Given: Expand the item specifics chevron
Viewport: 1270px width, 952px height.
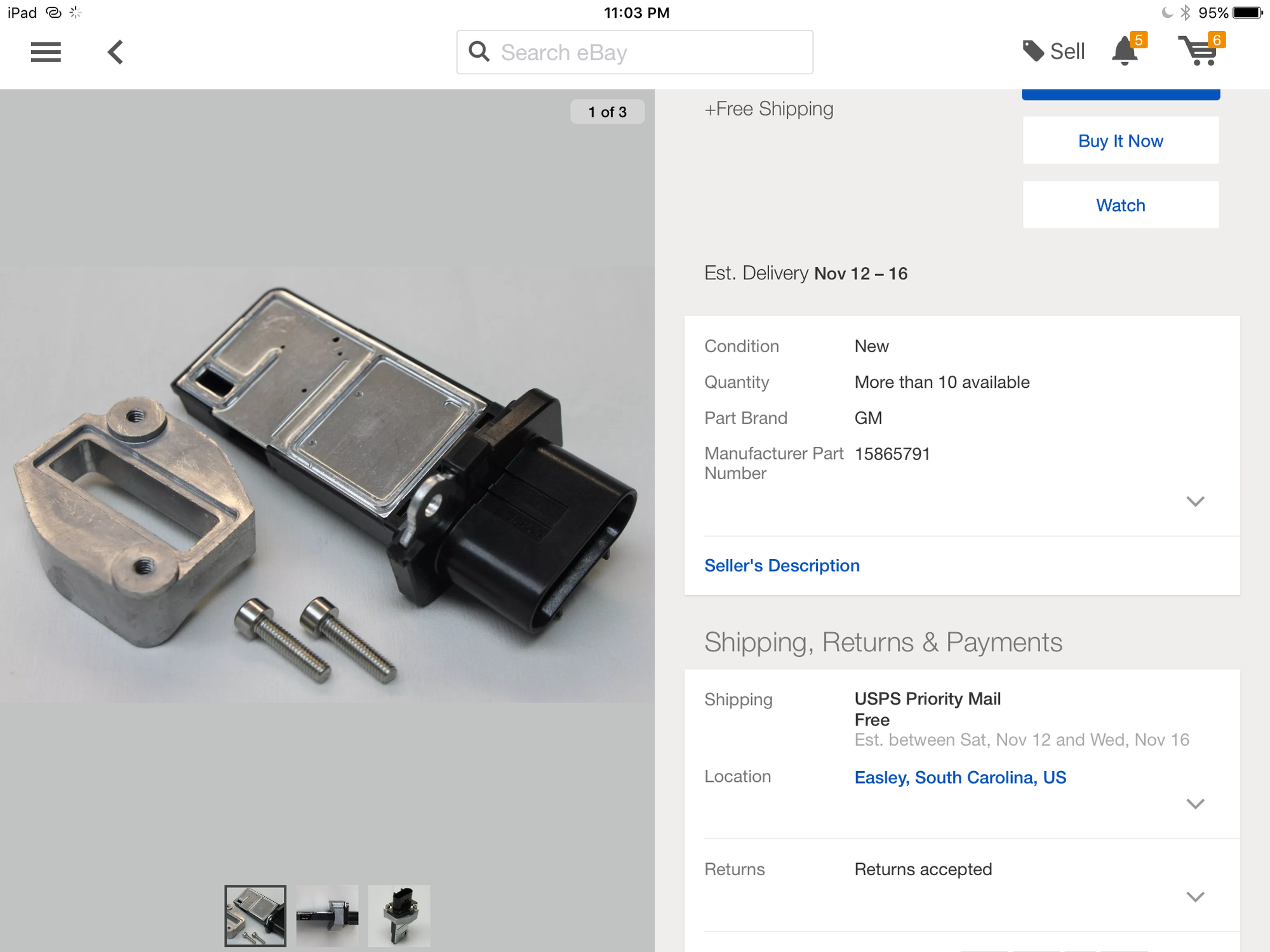Looking at the screenshot, I should (1195, 501).
